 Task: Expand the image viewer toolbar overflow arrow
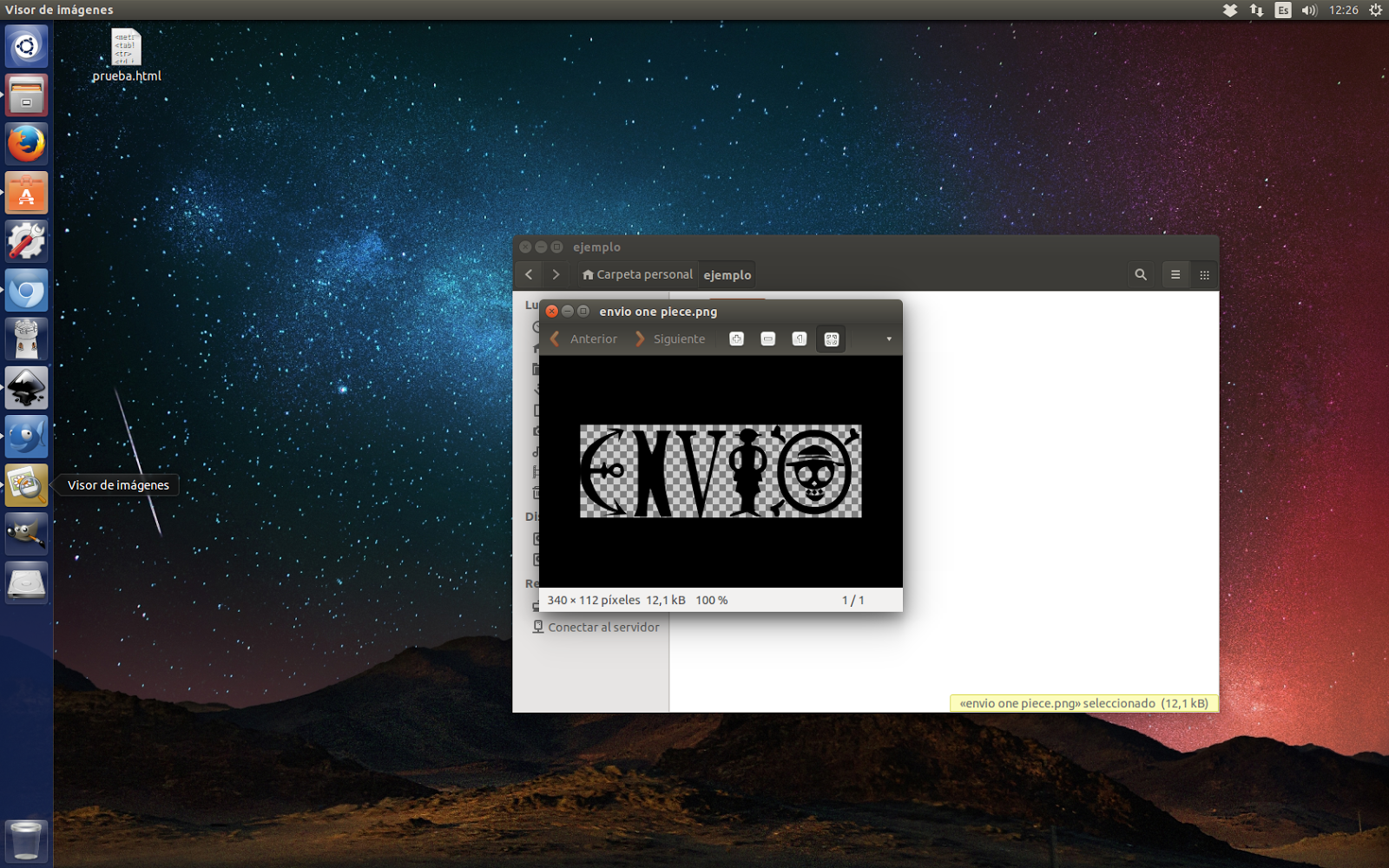pos(888,339)
